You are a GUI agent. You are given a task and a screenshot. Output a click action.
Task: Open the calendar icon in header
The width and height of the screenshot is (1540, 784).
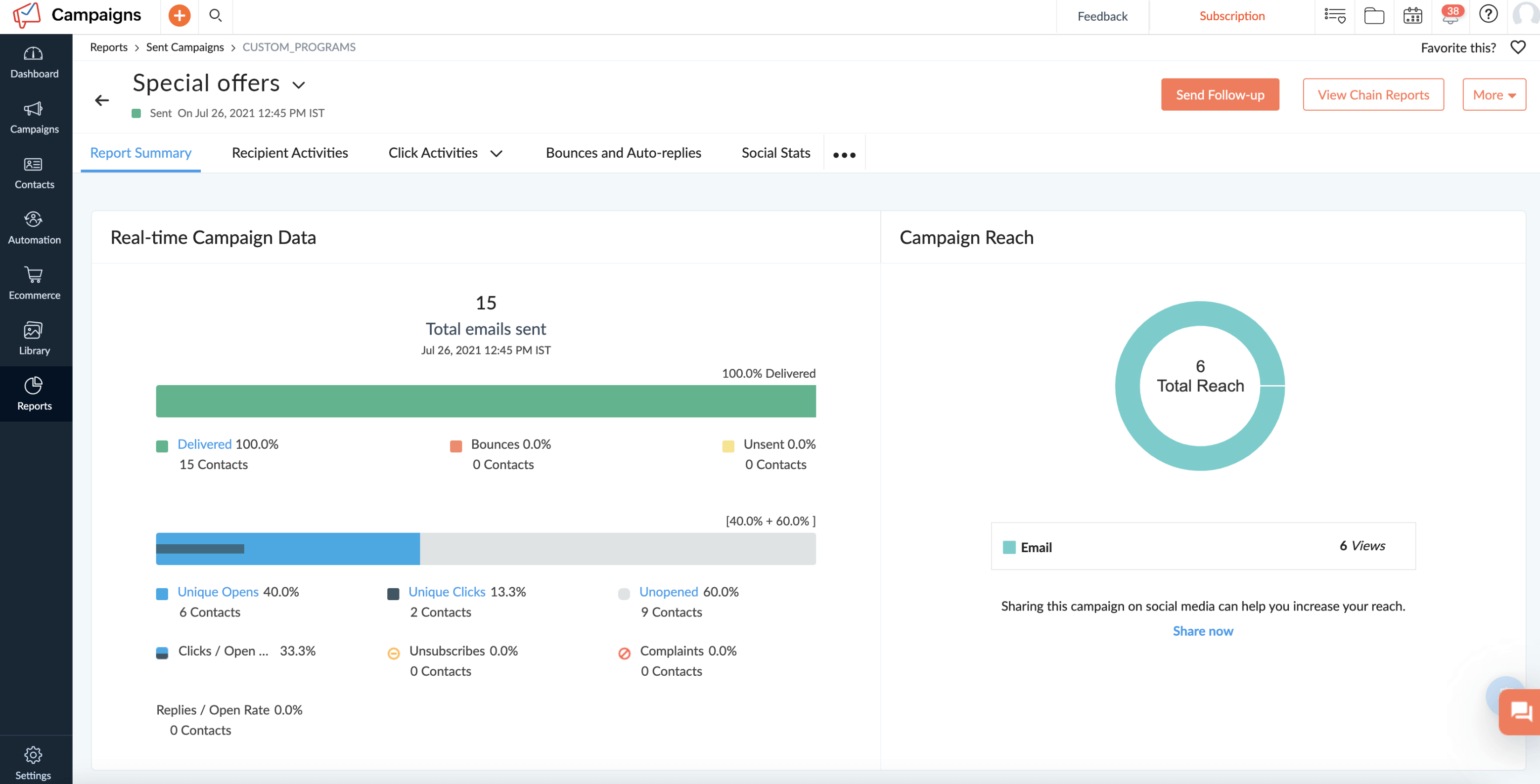tap(1413, 15)
